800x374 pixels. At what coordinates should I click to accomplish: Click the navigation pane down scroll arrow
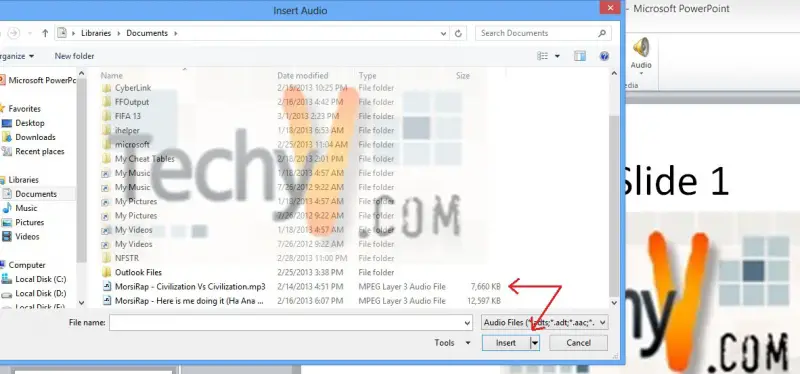click(x=81, y=303)
